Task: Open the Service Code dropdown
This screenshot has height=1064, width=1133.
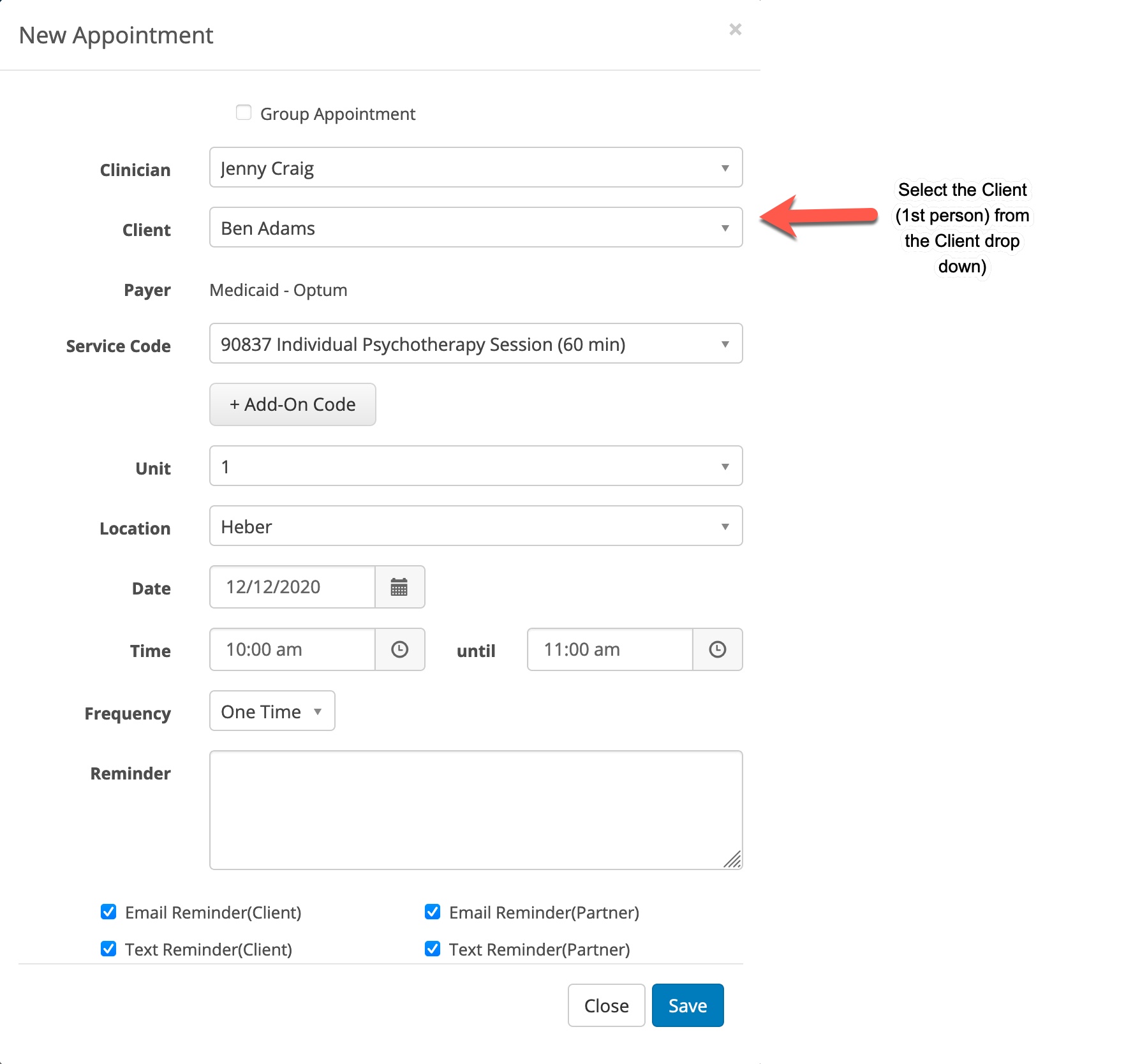Action: pos(475,344)
